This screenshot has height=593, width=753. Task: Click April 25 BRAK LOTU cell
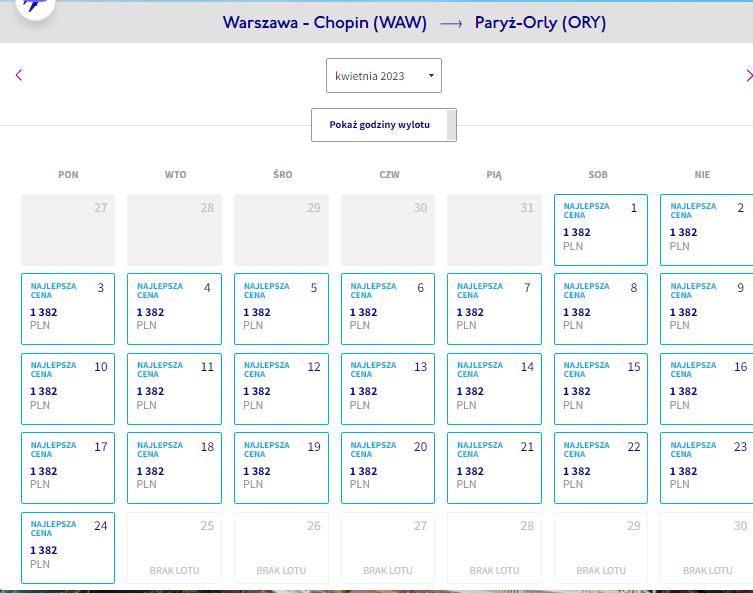(x=174, y=547)
